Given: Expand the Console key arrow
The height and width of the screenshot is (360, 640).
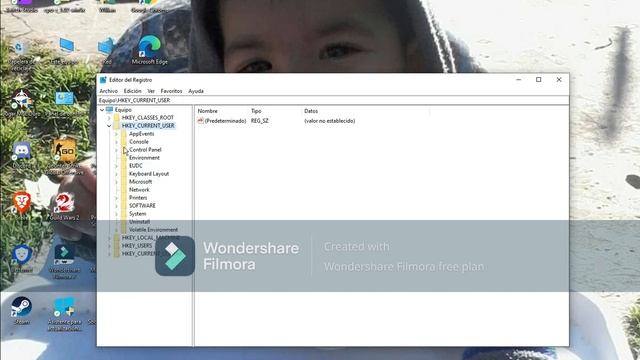Looking at the screenshot, I should click(116, 142).
